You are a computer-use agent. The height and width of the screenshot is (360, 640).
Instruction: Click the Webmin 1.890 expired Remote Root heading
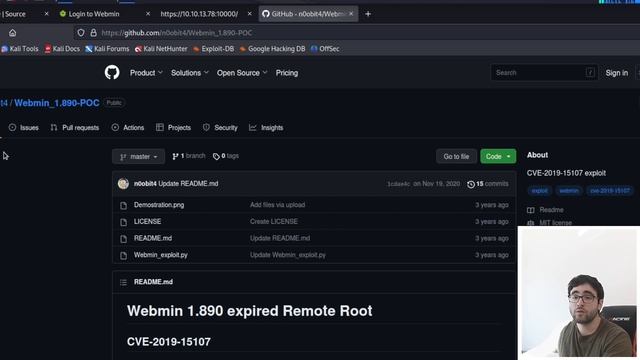click(x=249, y=311)
